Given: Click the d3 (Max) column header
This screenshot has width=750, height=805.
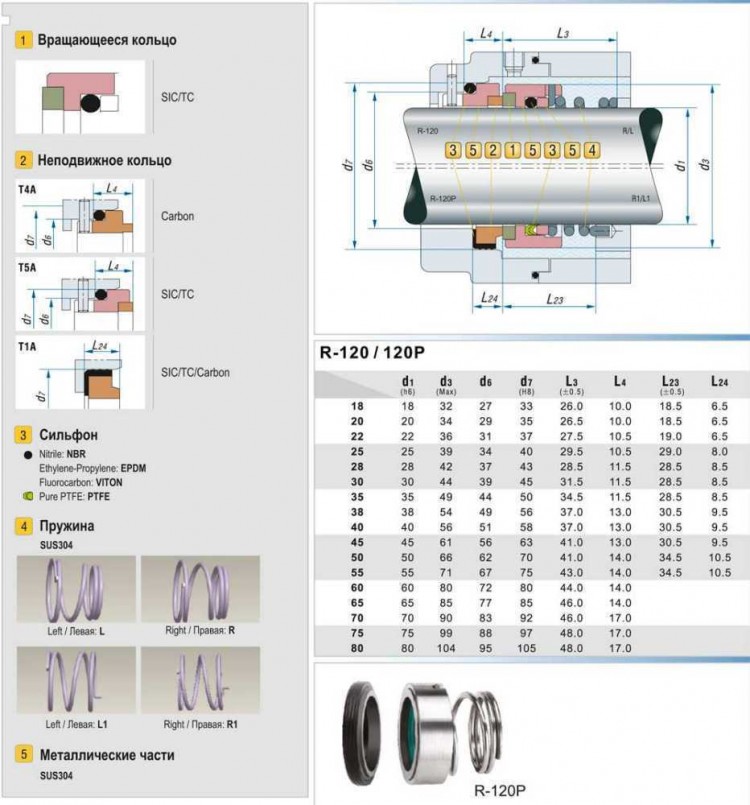Looking at the screenshot, I should pyautogui.click(x=446, y=385).
